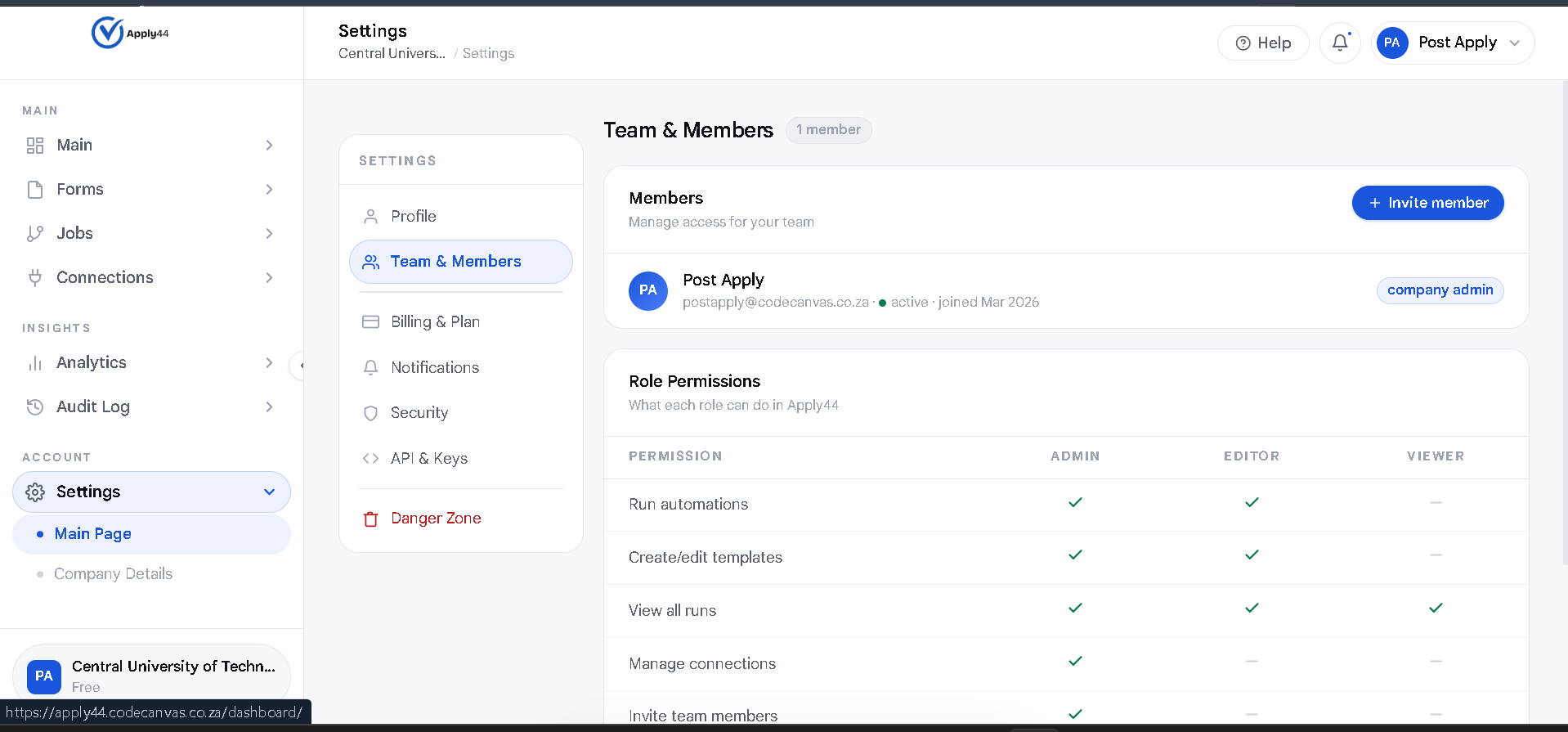Image resolution: width=1568 pixels, height=732 pixels.
Task: Click the Central Univers... breadcrumb link
Action: (x=392, y=54)
